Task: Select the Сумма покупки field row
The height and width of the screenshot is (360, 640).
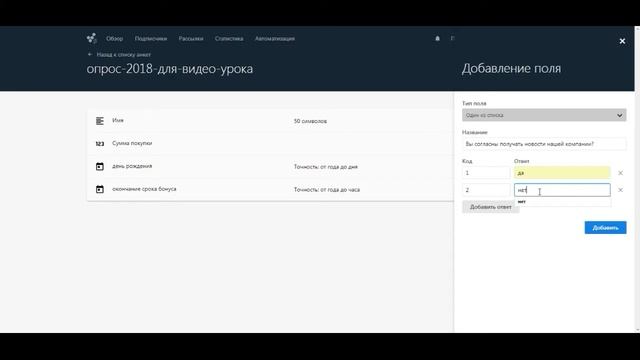Action: 270,144
